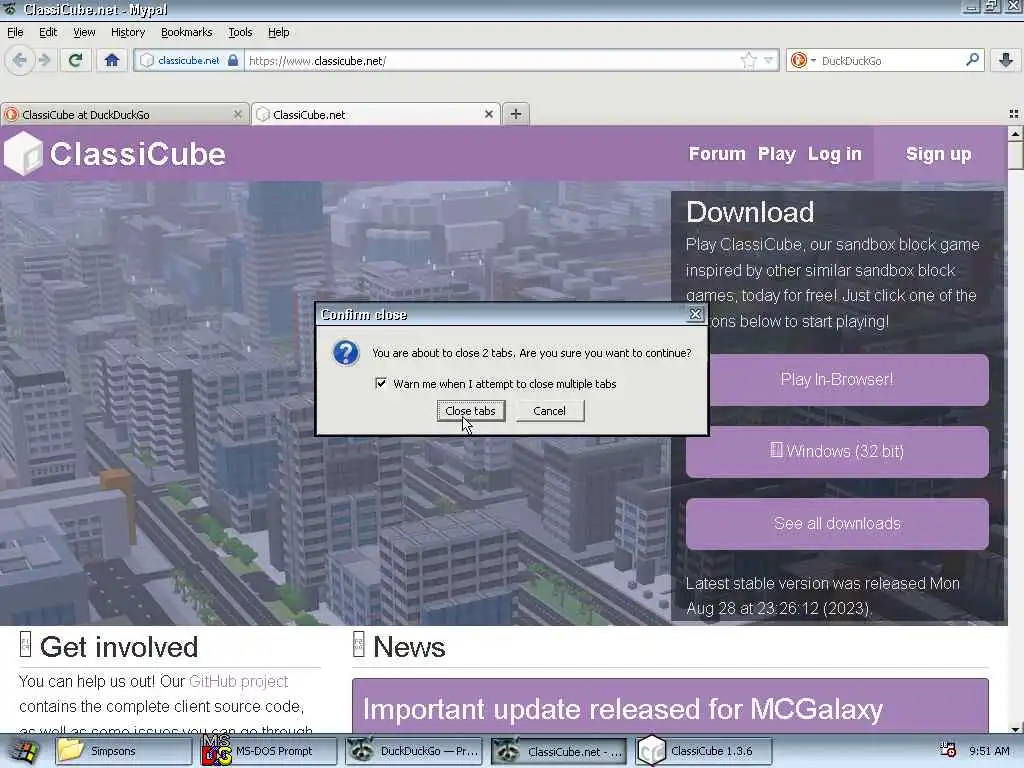Confirm with the Close tabs button
1024x768 pixels.
(470, 411)
